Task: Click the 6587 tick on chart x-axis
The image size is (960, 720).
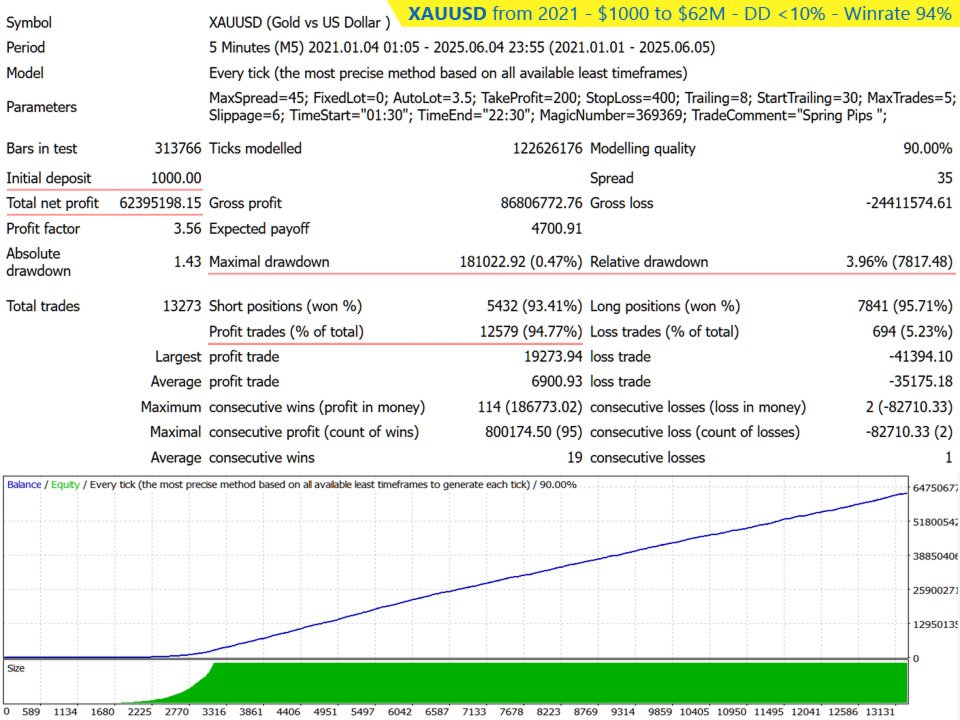Action: pos(437,712)
